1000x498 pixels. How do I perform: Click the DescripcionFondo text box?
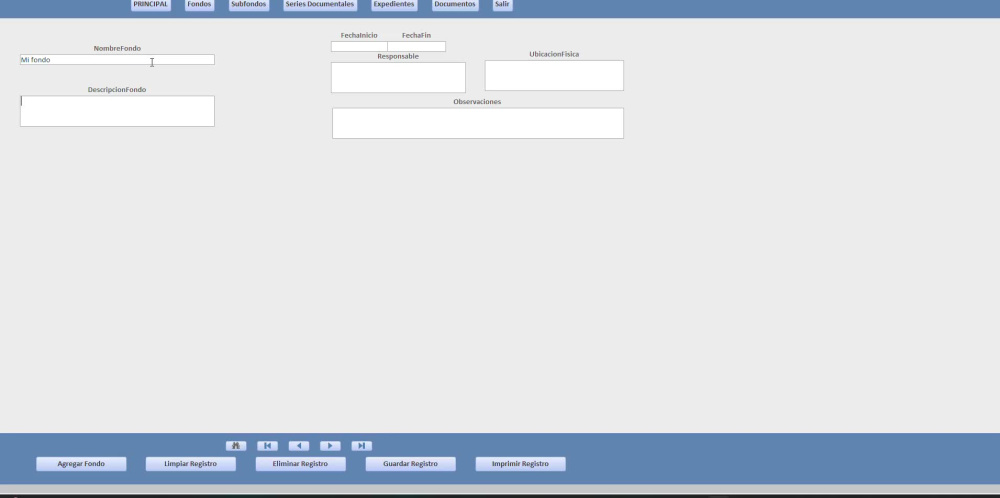(117, 111)
